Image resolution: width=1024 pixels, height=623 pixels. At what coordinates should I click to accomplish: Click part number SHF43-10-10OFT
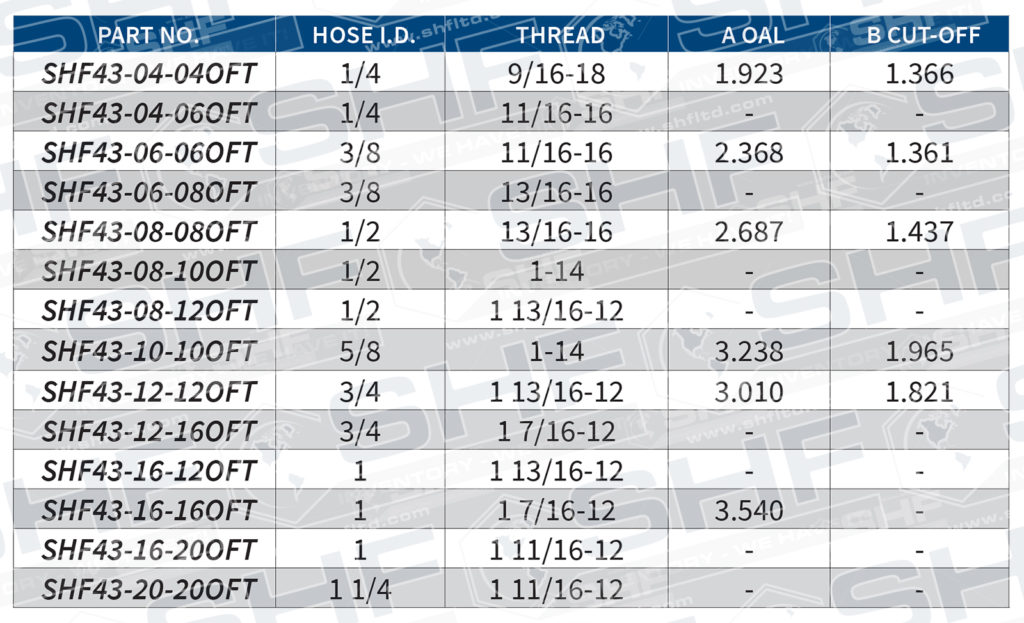tap(149, 351)
